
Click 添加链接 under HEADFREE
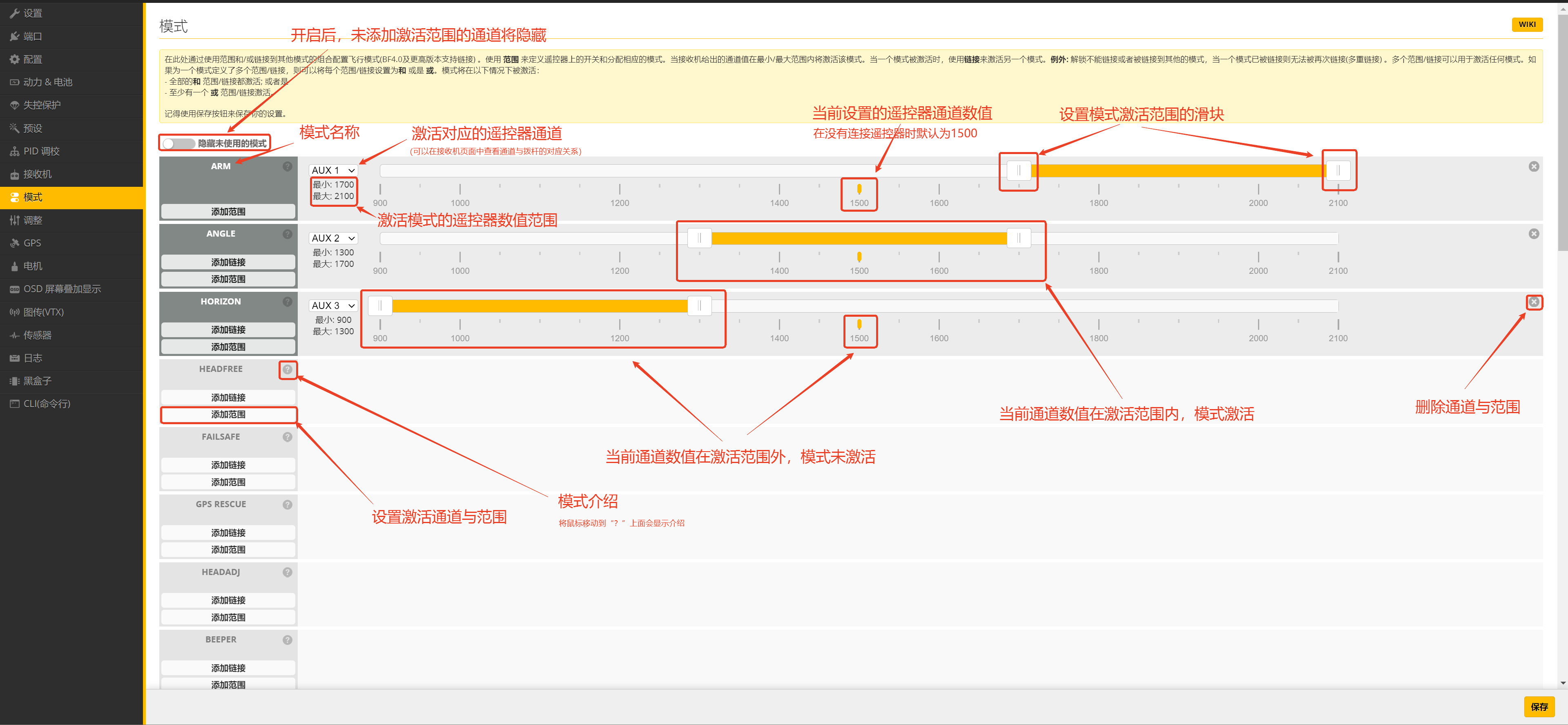click(228, 397)
